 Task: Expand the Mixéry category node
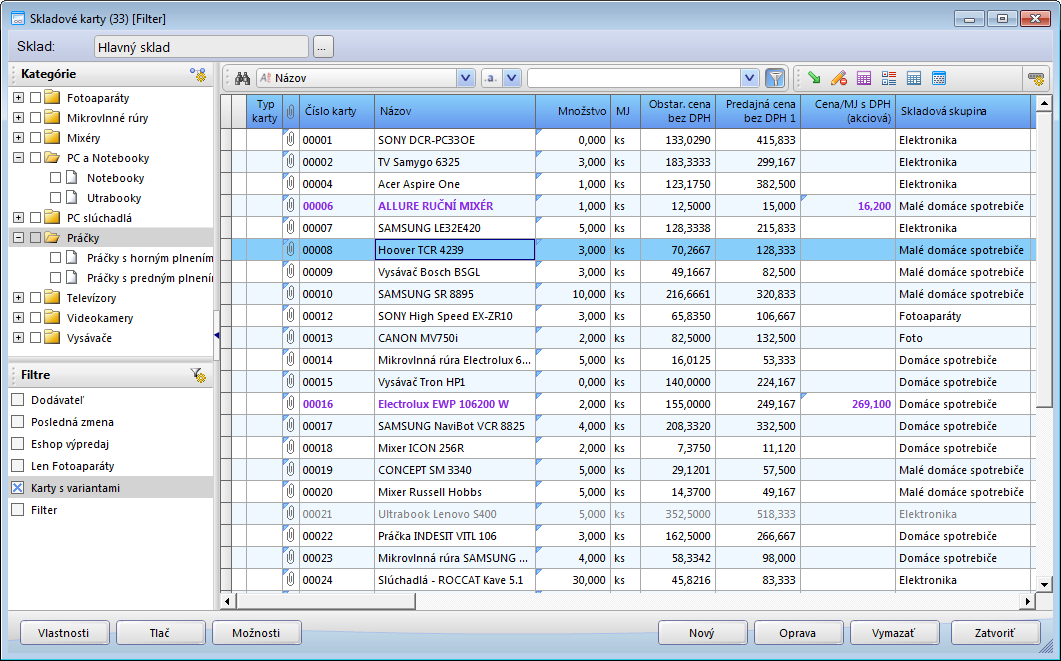coord(18,138)
